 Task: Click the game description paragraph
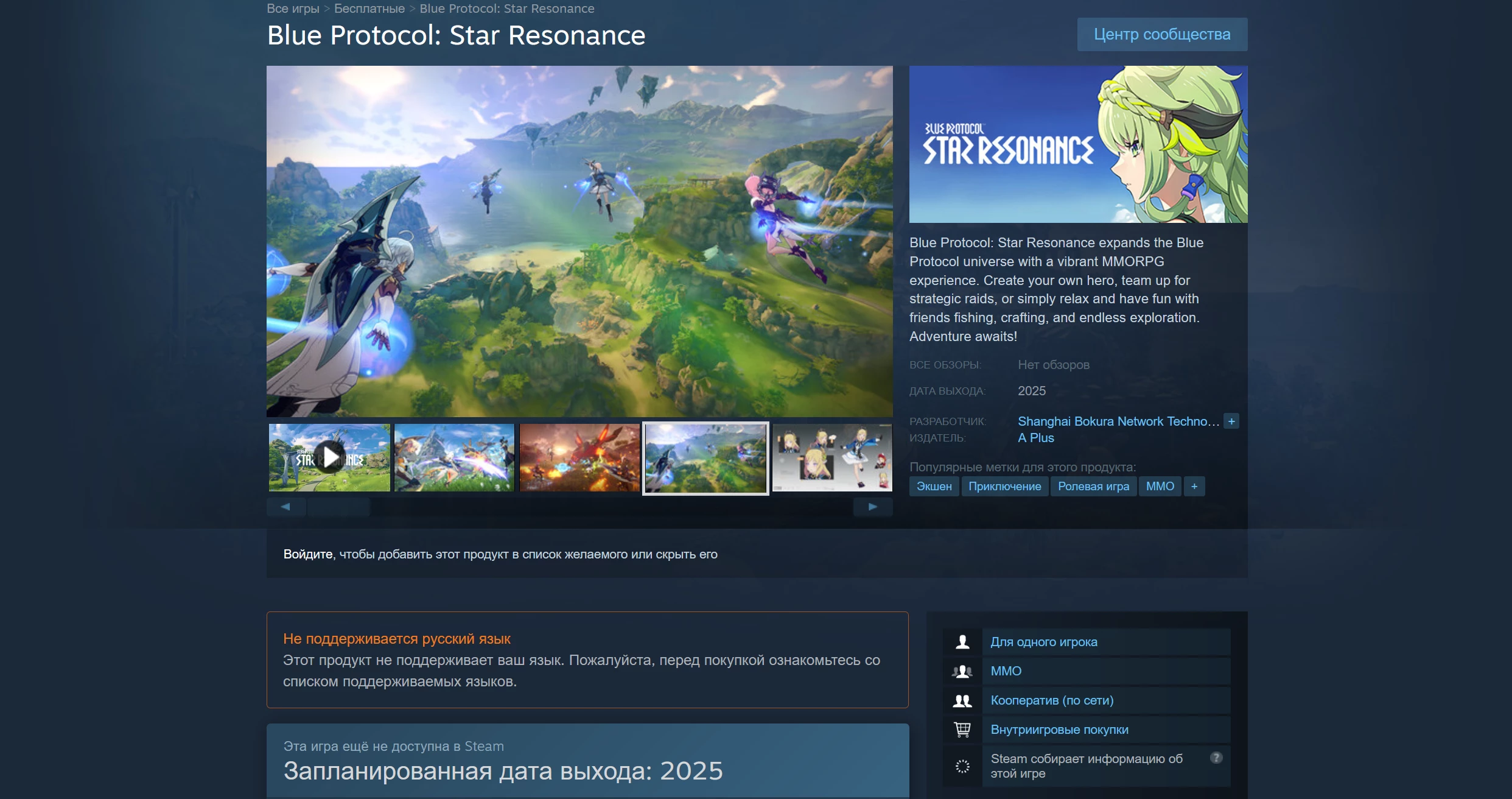1057,289
